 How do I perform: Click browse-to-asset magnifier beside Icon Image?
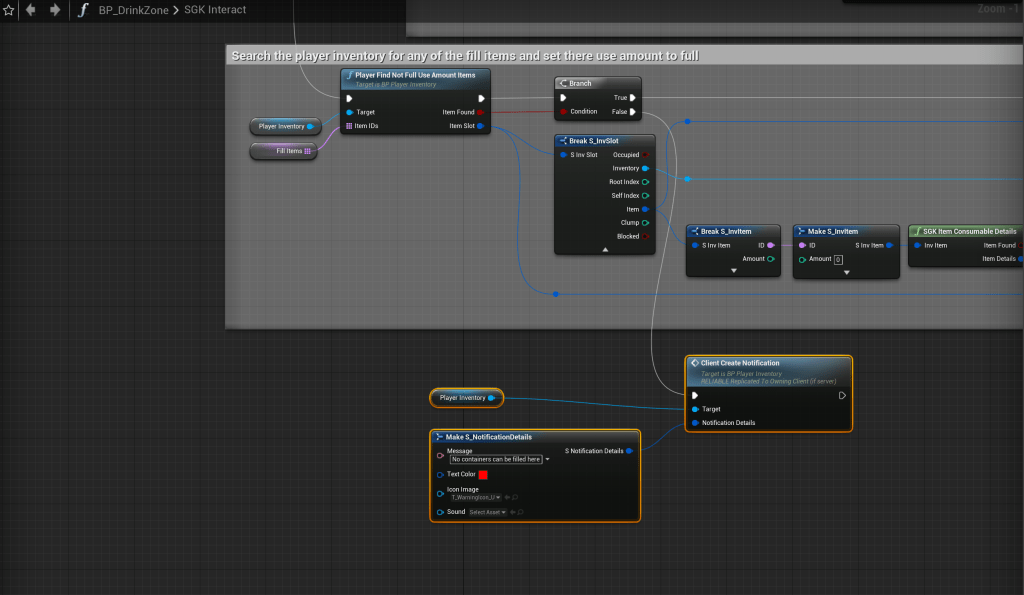click(x=515, y=497)
